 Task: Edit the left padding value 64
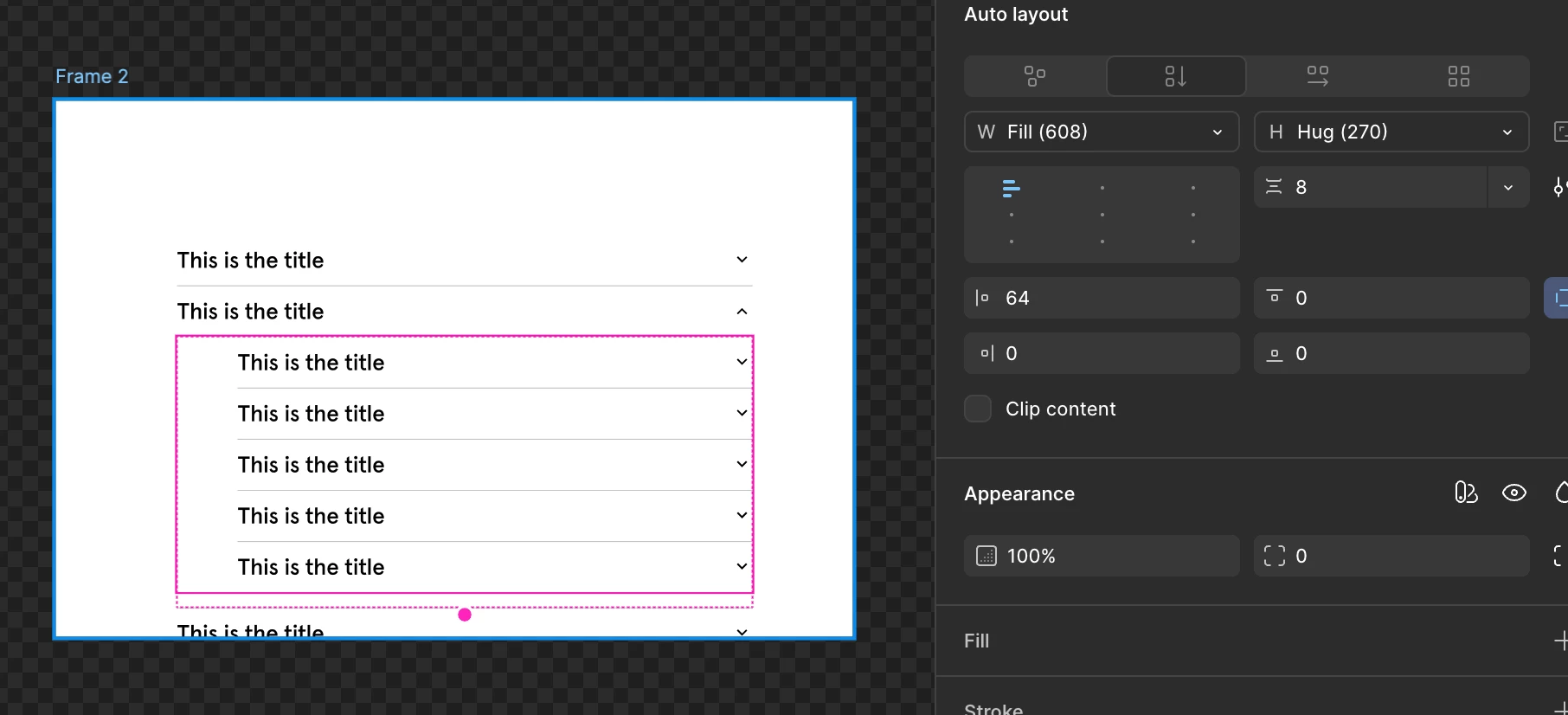pos(1102,298)
